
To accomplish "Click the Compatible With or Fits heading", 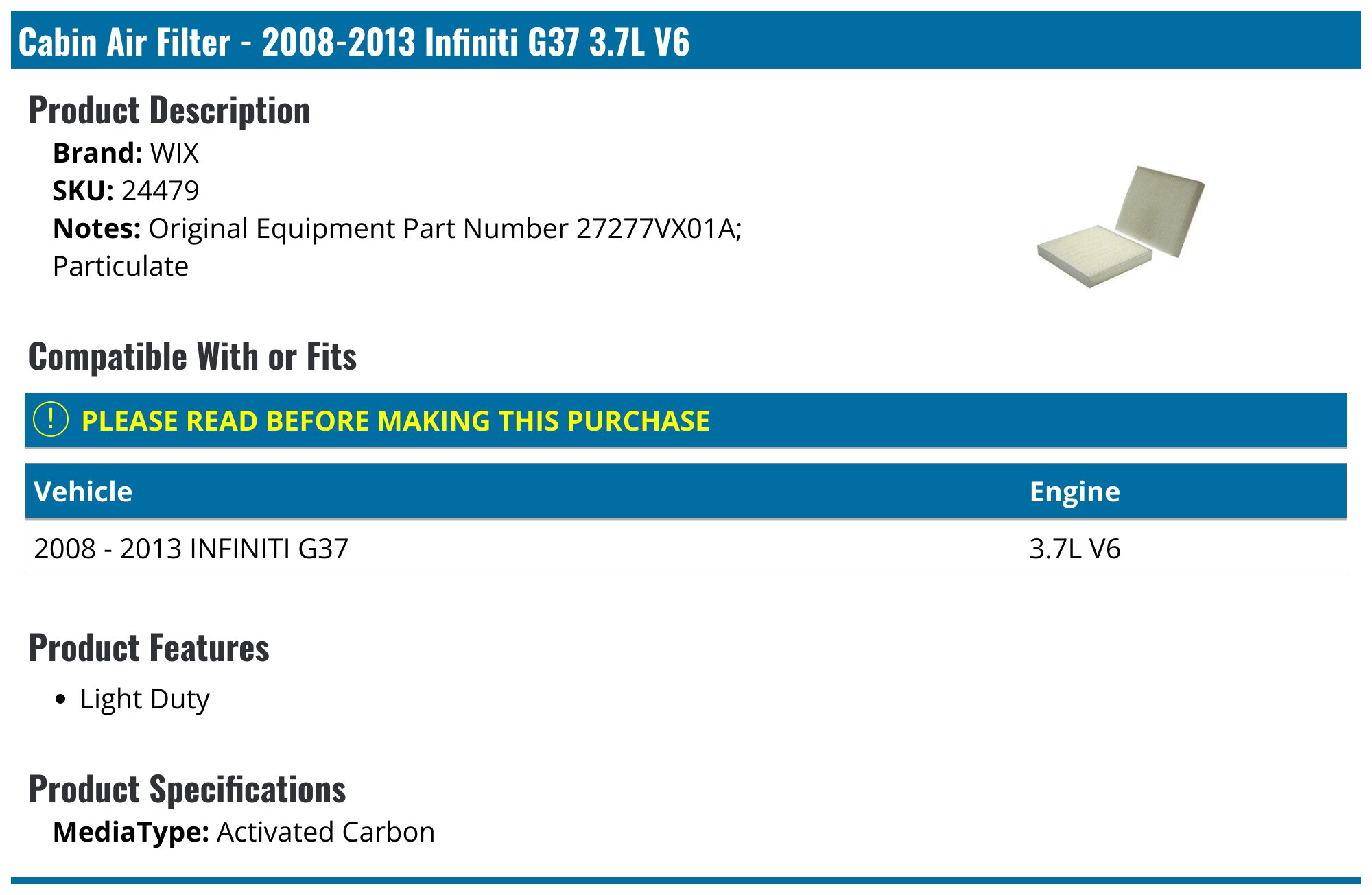I will pos(193,357).
